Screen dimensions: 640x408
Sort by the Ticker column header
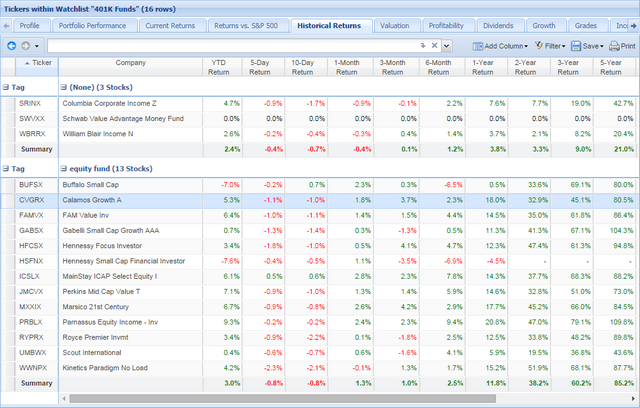[x=38, y=67]
